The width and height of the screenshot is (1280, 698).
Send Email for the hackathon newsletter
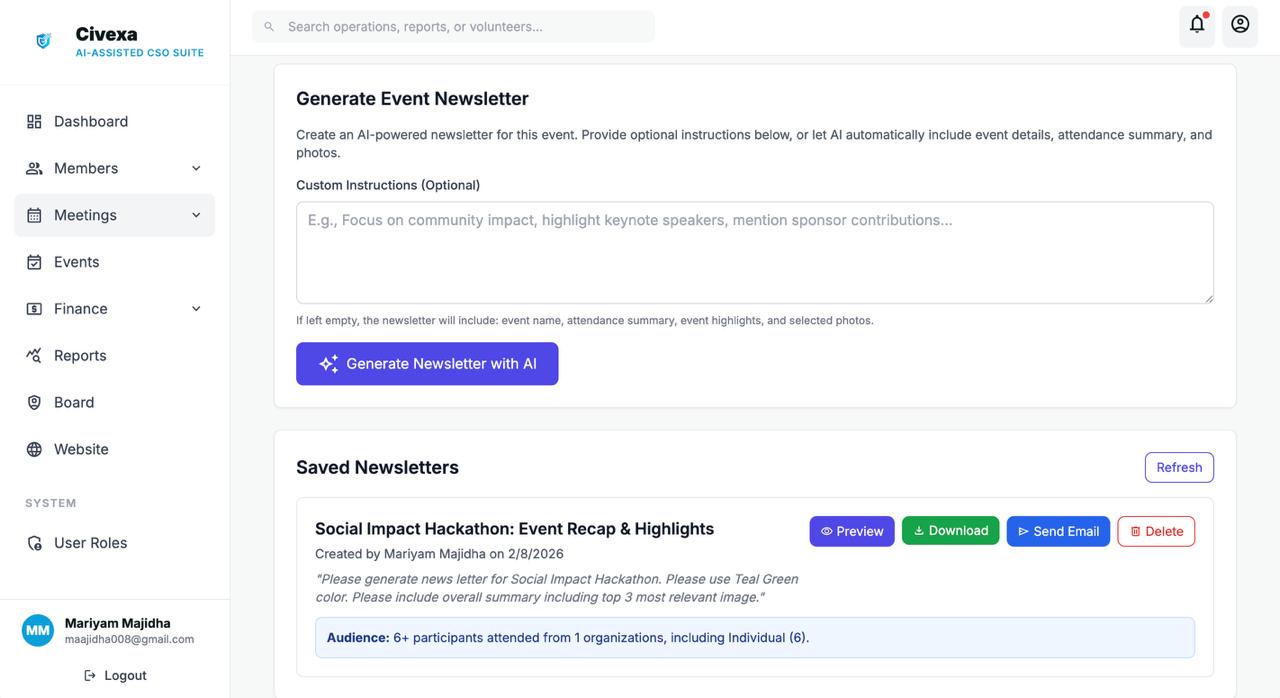[1058, 531]
